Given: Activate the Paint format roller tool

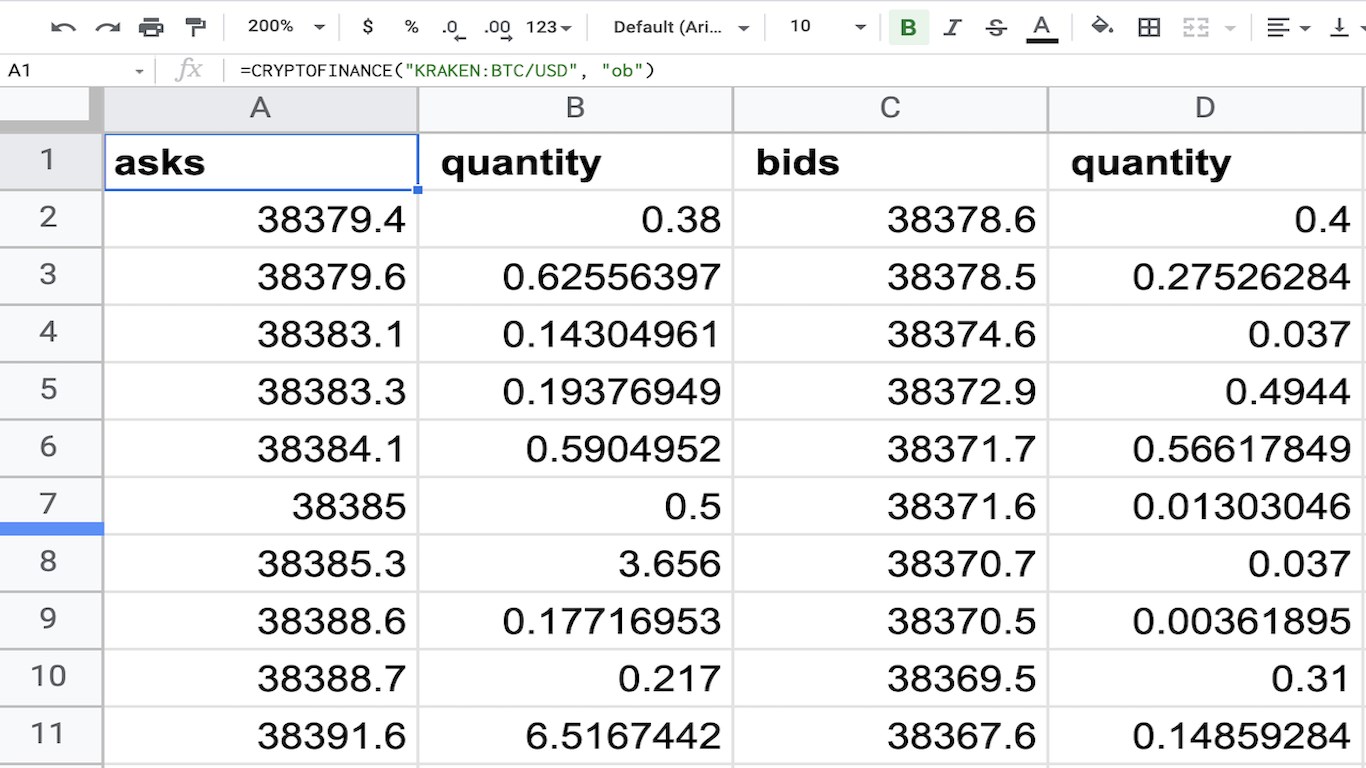Looking at the screenshot, I should coord(196,27).
